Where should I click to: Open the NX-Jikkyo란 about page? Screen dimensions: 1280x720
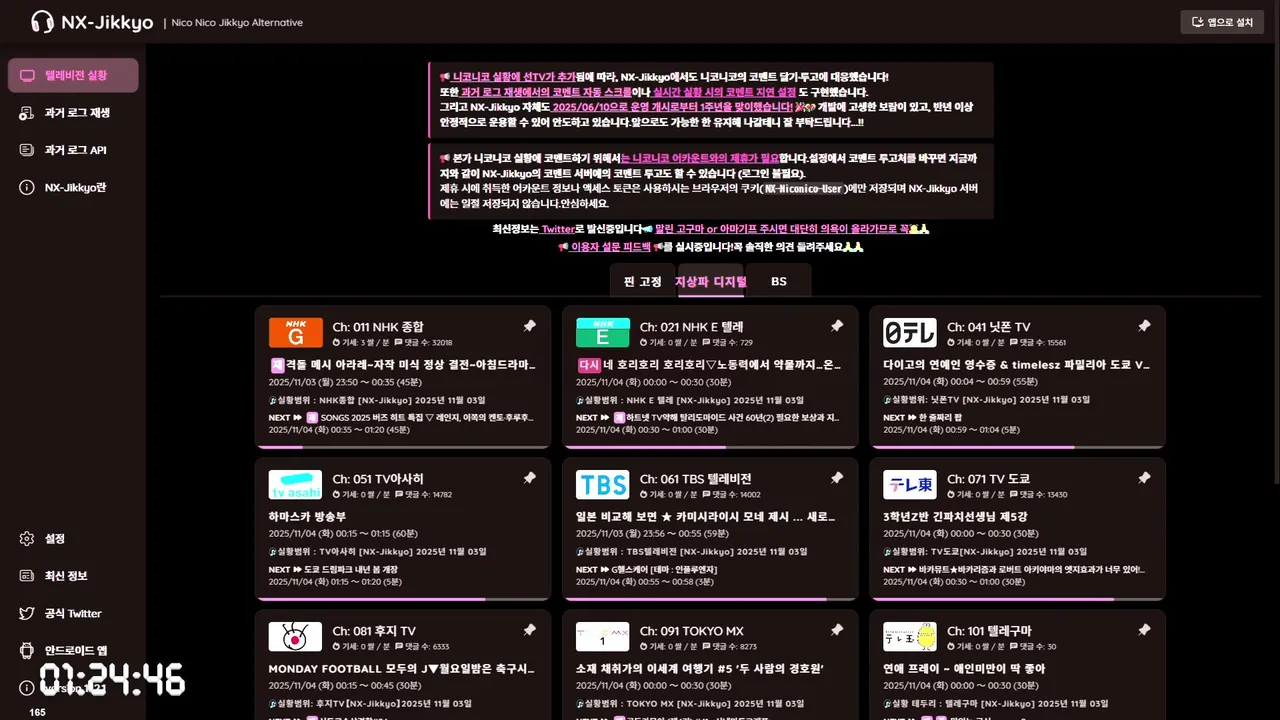pyautogui.click(x=73, y=187)
